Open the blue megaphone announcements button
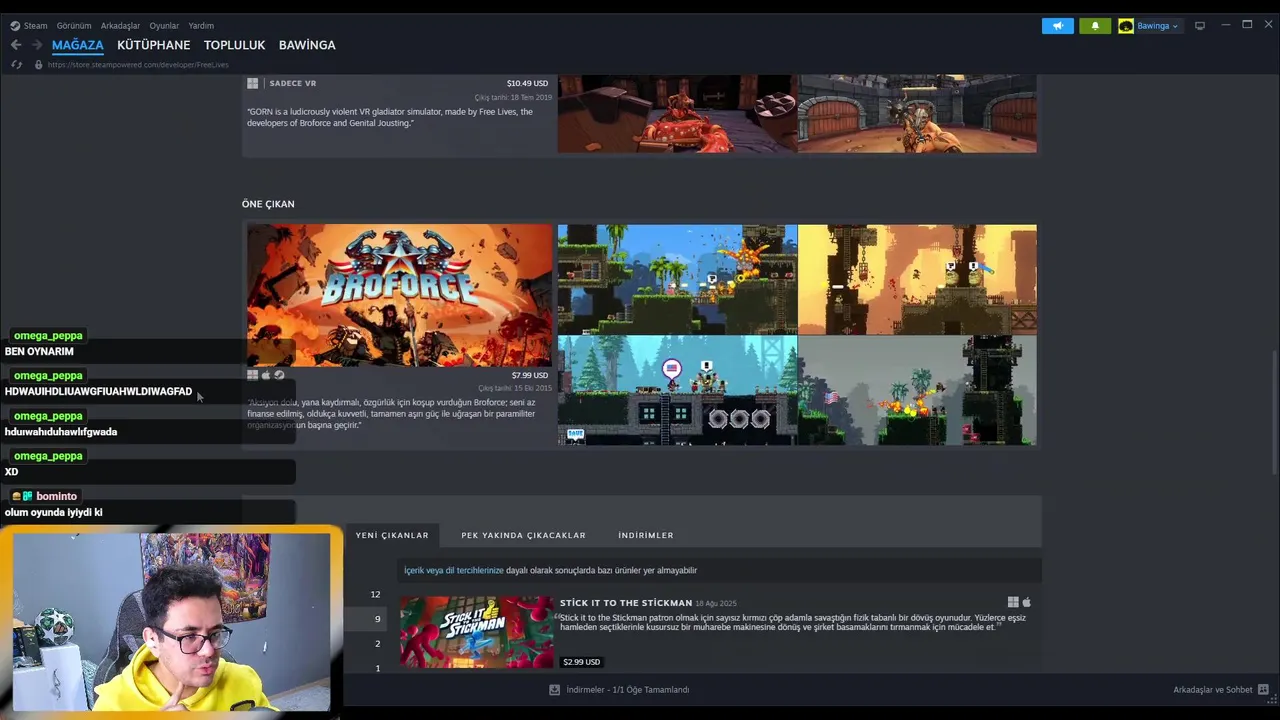 pos(1057,26)
